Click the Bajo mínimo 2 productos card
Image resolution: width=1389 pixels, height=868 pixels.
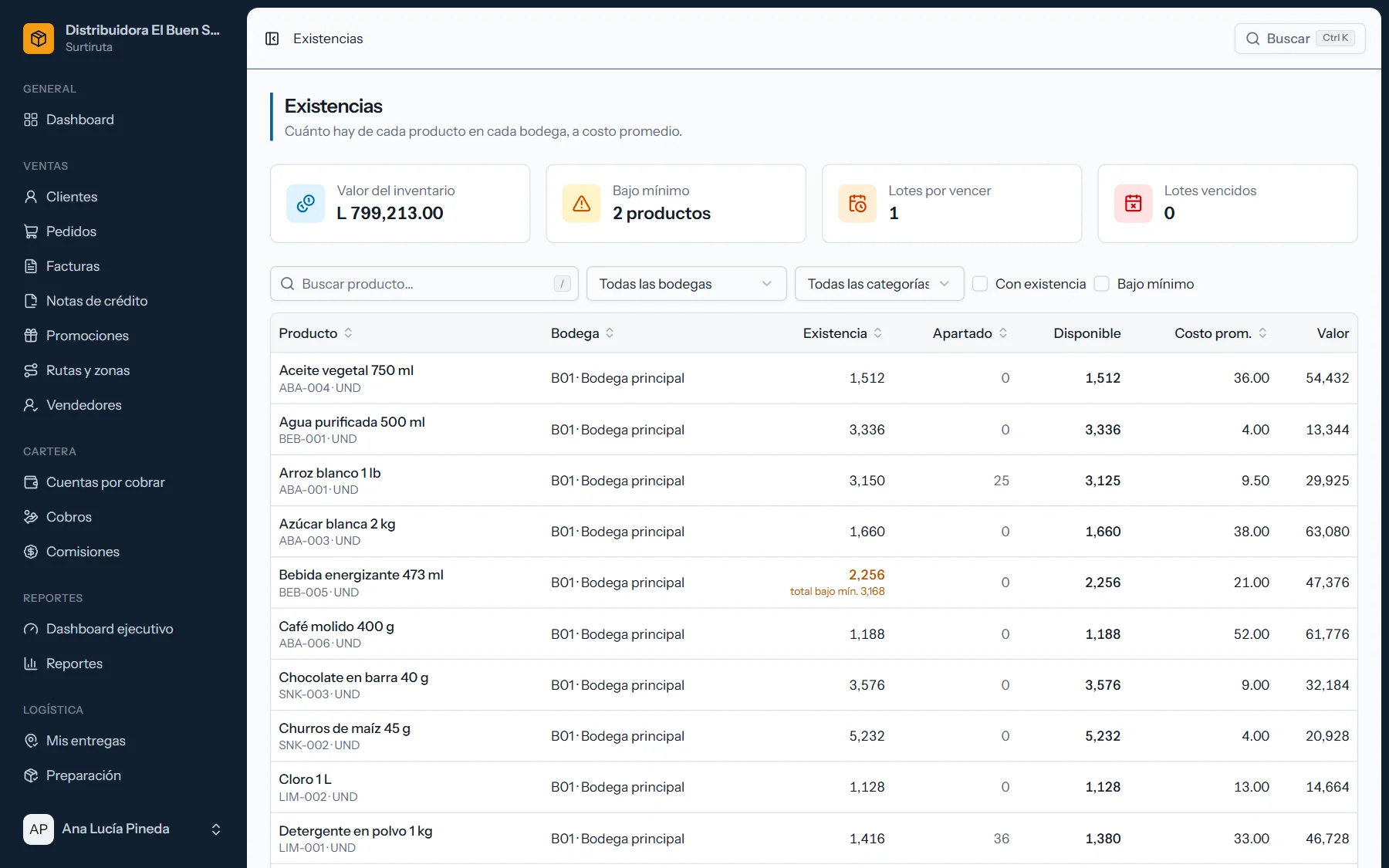pyautogui.click(x=676, y=204)
